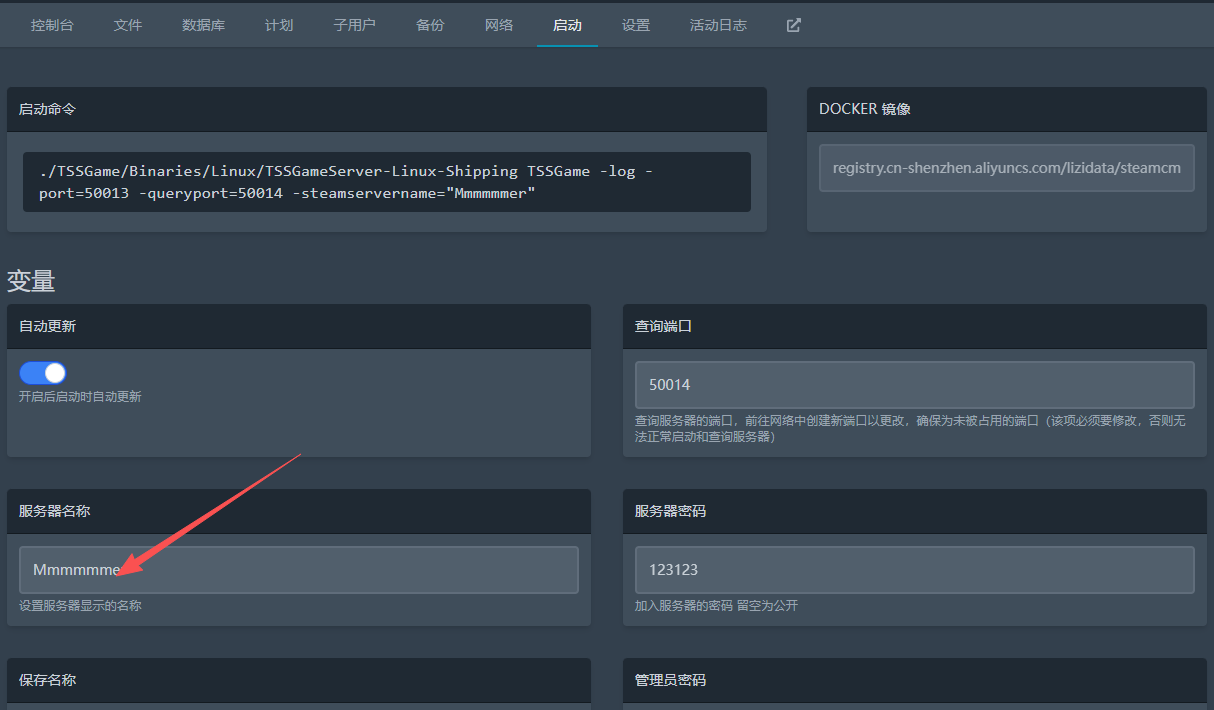Image resolution: width=1214 pixels, height=710 pixels.
Task: Click the active 启动 tab
Action: tap(567, 25)
